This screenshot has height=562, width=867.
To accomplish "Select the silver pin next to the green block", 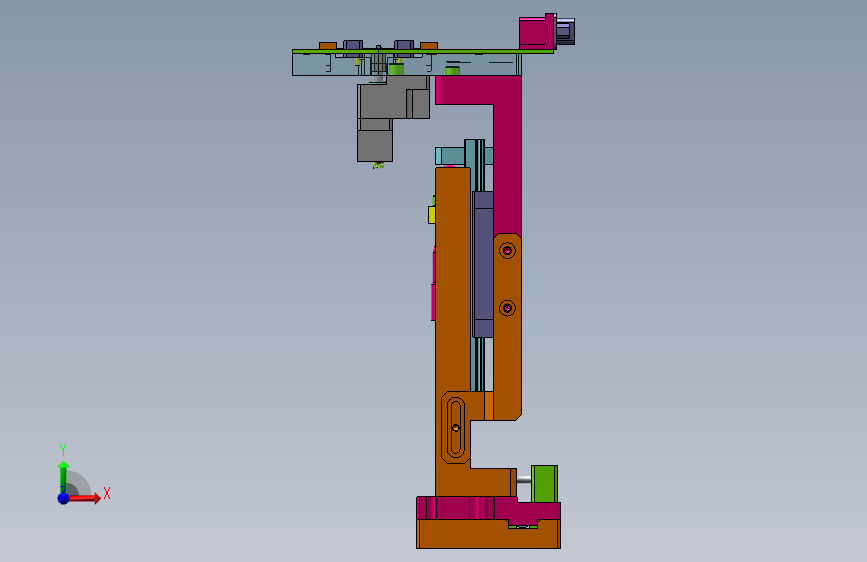I will coord(524,480).
